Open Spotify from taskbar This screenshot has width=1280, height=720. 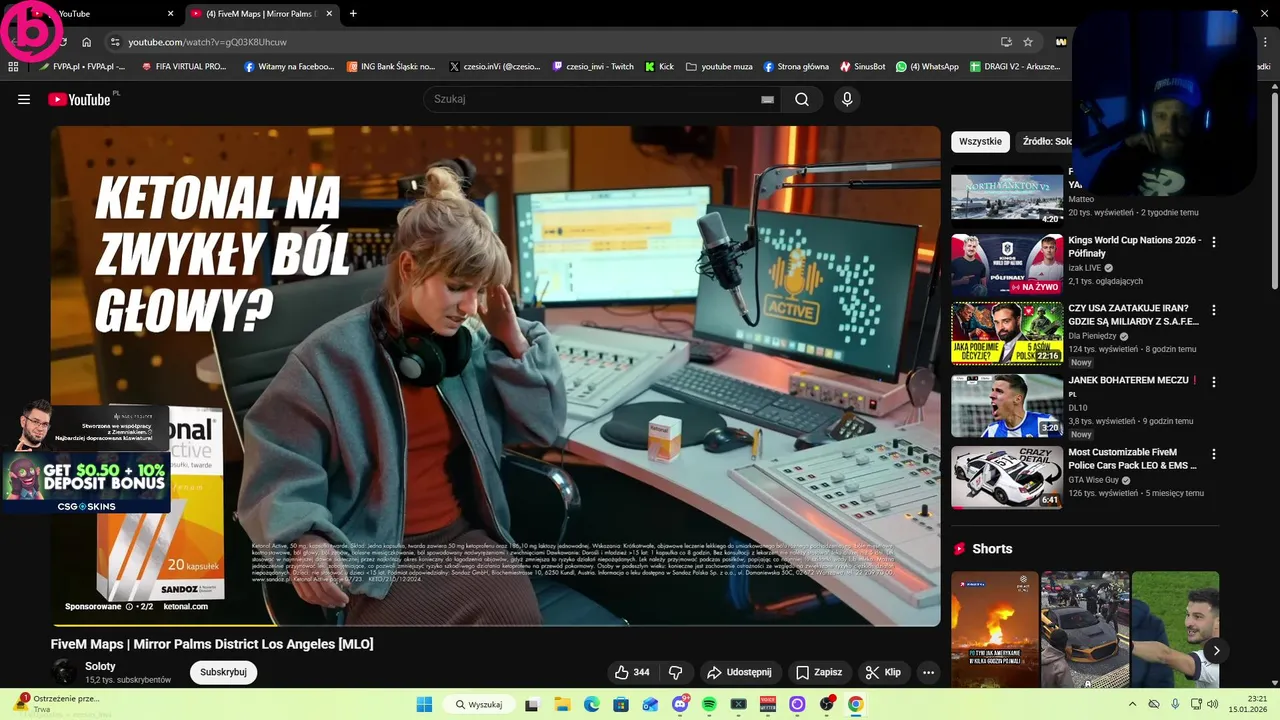pos(709,704)
